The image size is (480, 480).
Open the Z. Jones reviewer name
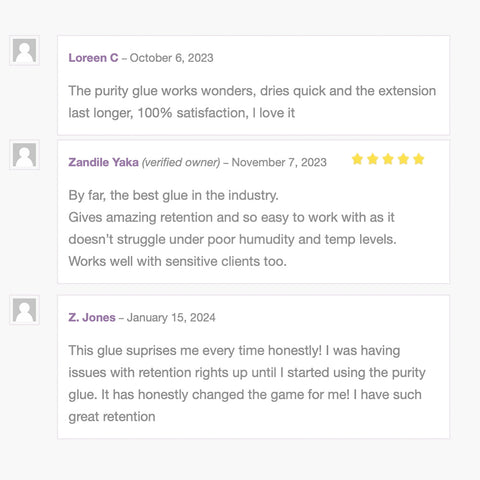coord(92,317)
